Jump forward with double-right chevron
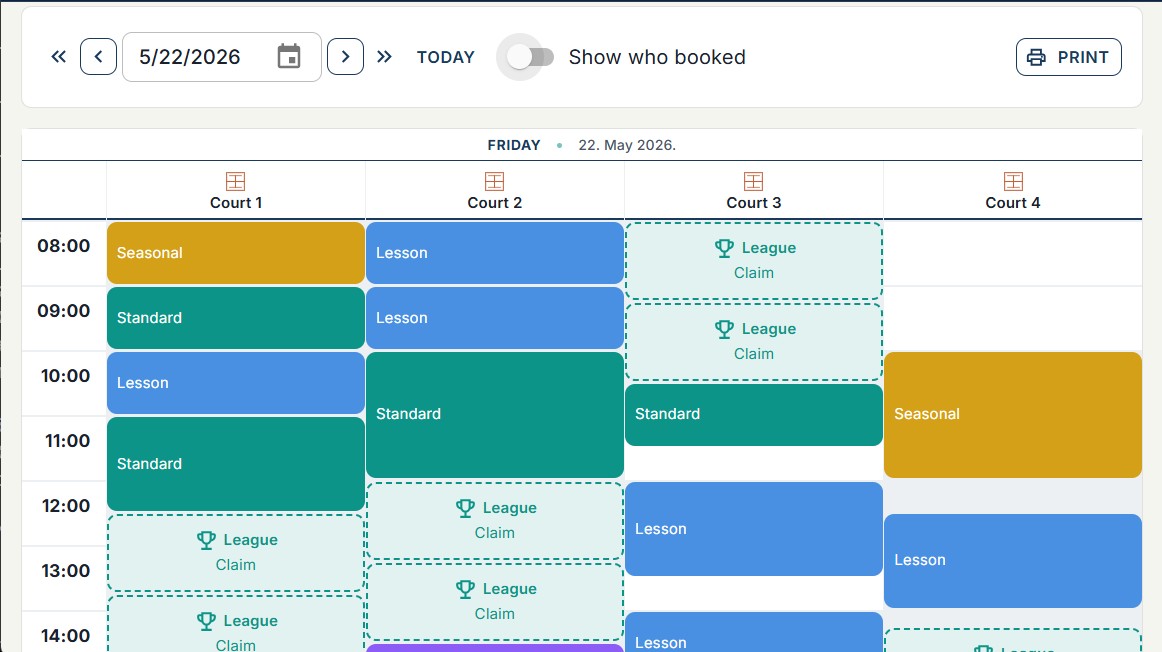This screenshot has height=652, width=1162. (x=384, y=57)
